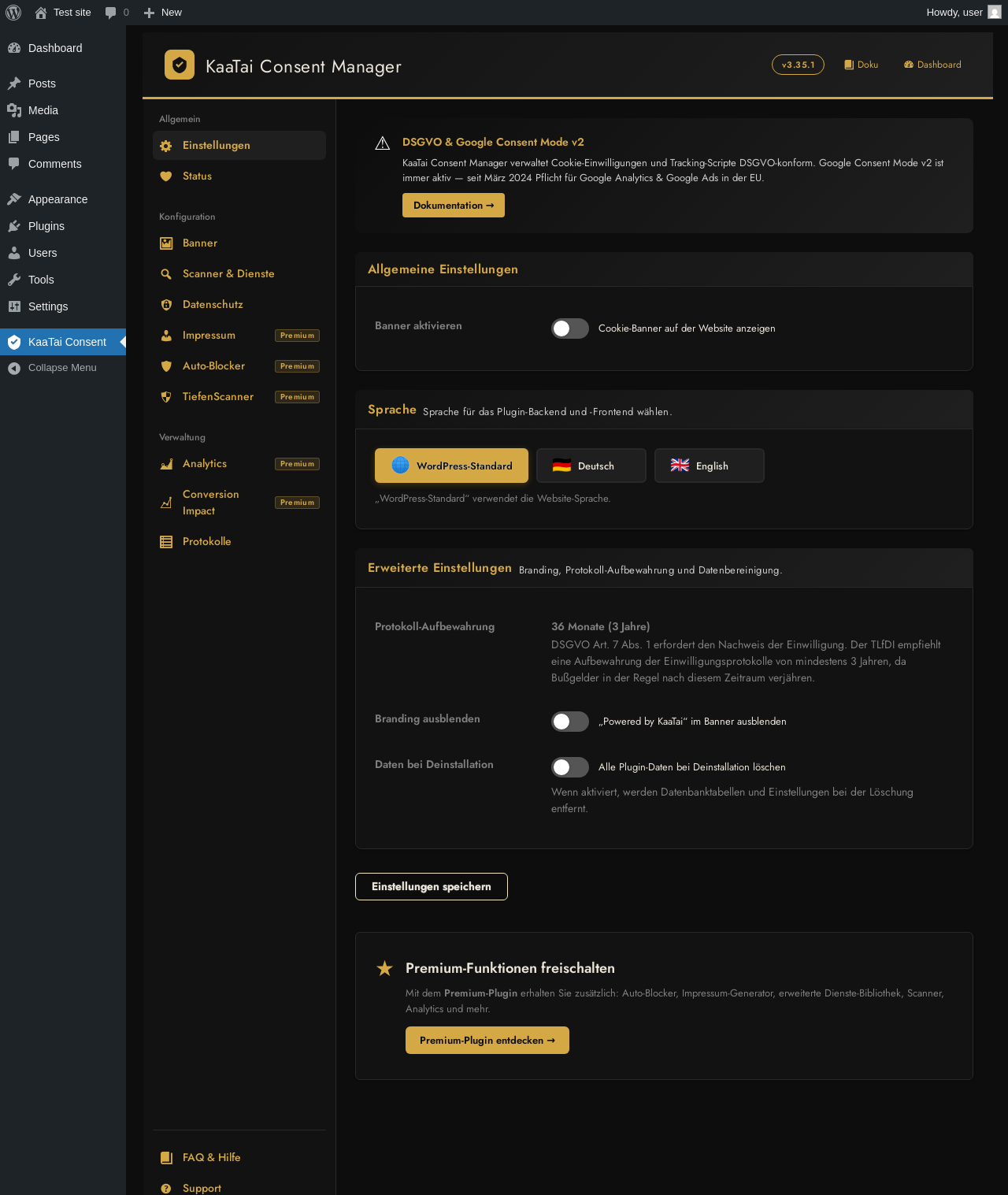Open the Doku link in header
This screenshot has width=1008, height=1195.
coord(862,65)
